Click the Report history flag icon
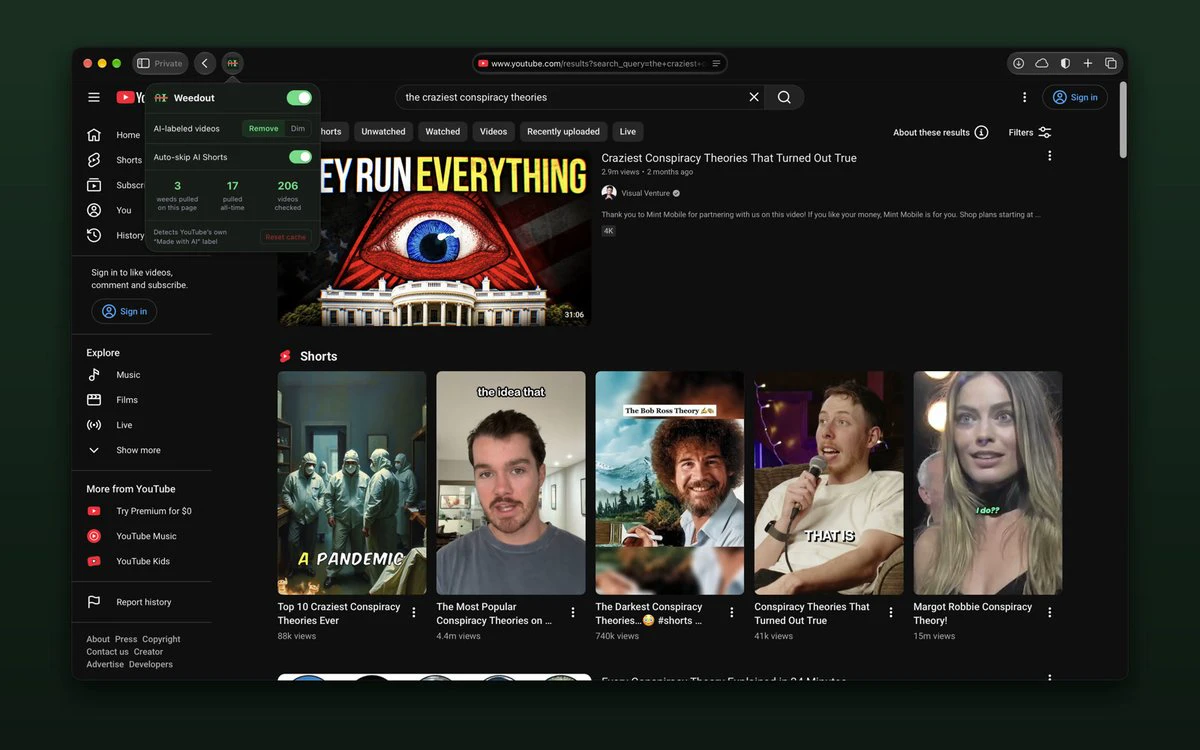Viewport: 1200px width, 750px height. click(x=94, y=602)
